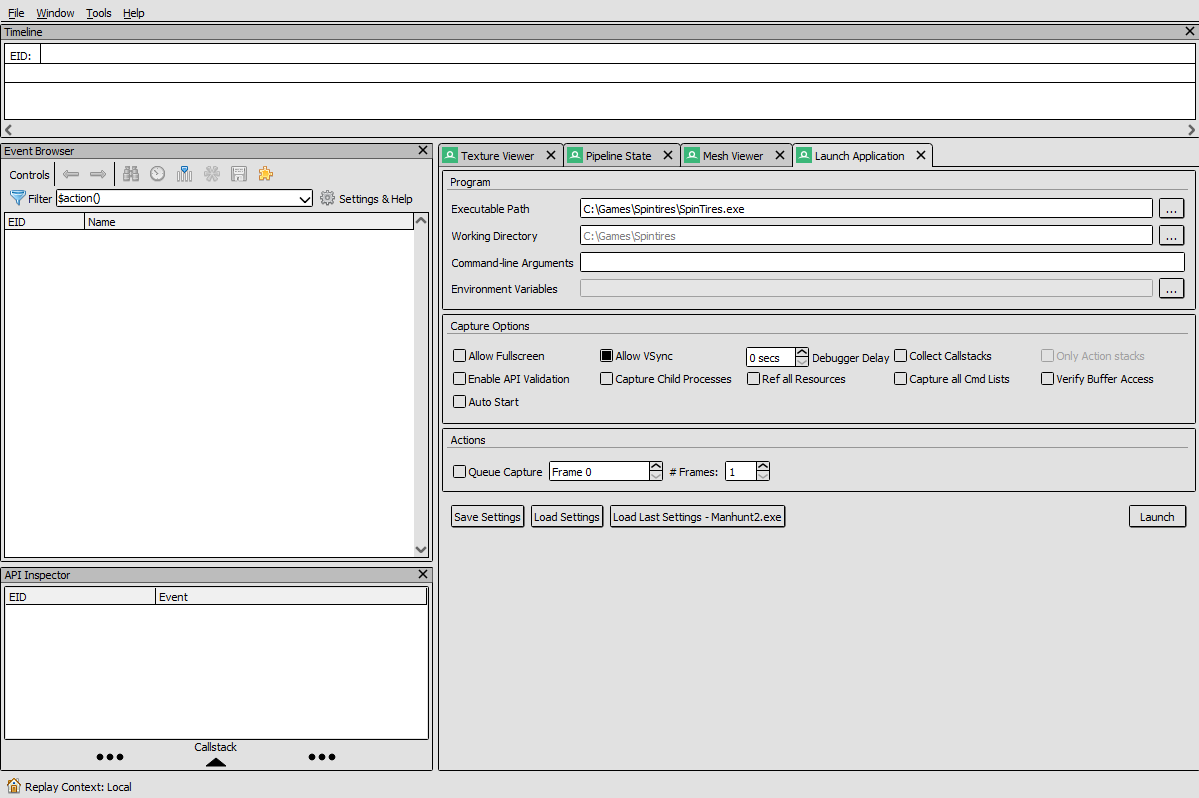Browse for the Executable Path file

point(1171,209)
